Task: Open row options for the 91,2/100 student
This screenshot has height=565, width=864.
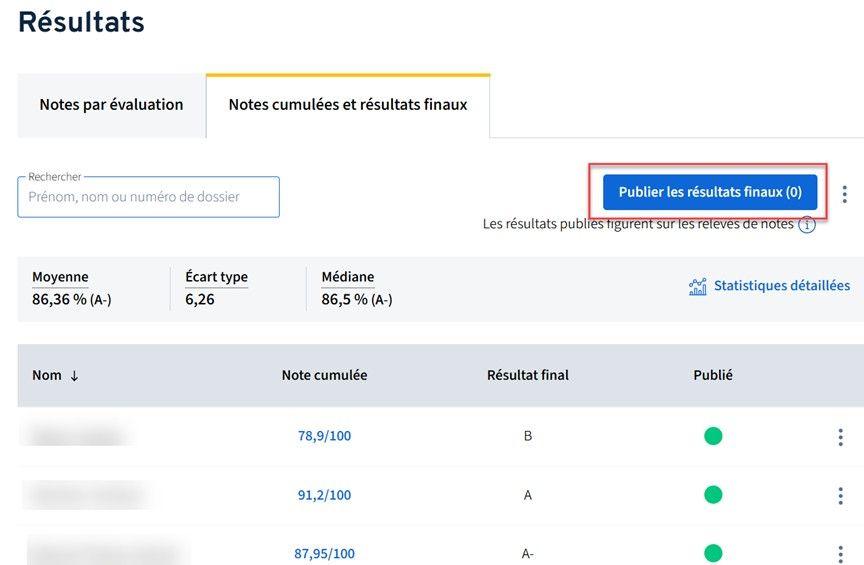Action: [840, 495]
